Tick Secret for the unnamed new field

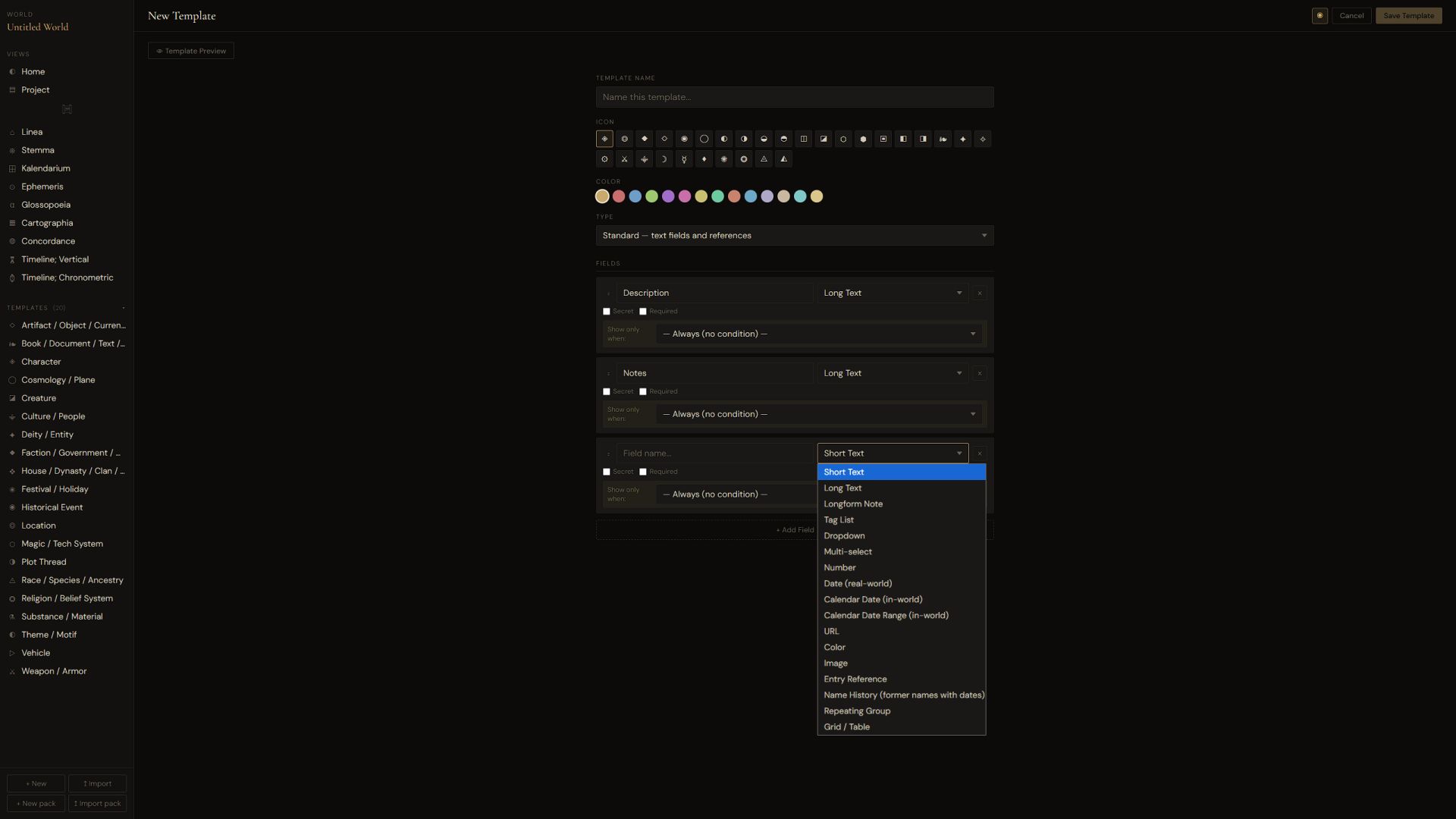(607, 472)
